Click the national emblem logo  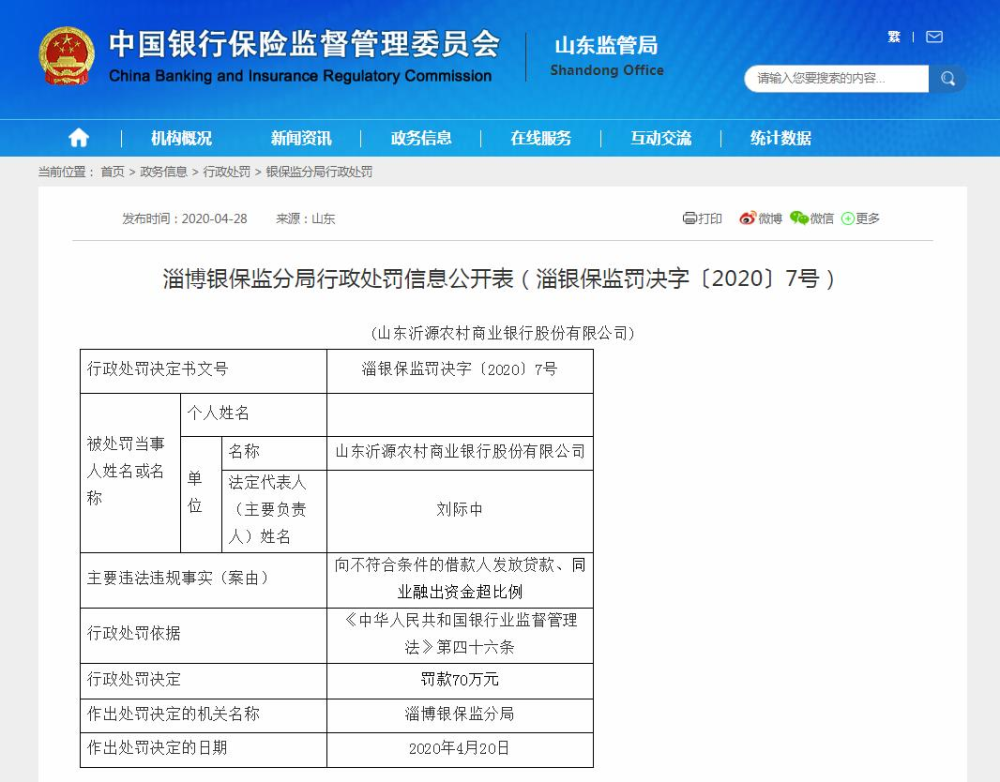66,56
